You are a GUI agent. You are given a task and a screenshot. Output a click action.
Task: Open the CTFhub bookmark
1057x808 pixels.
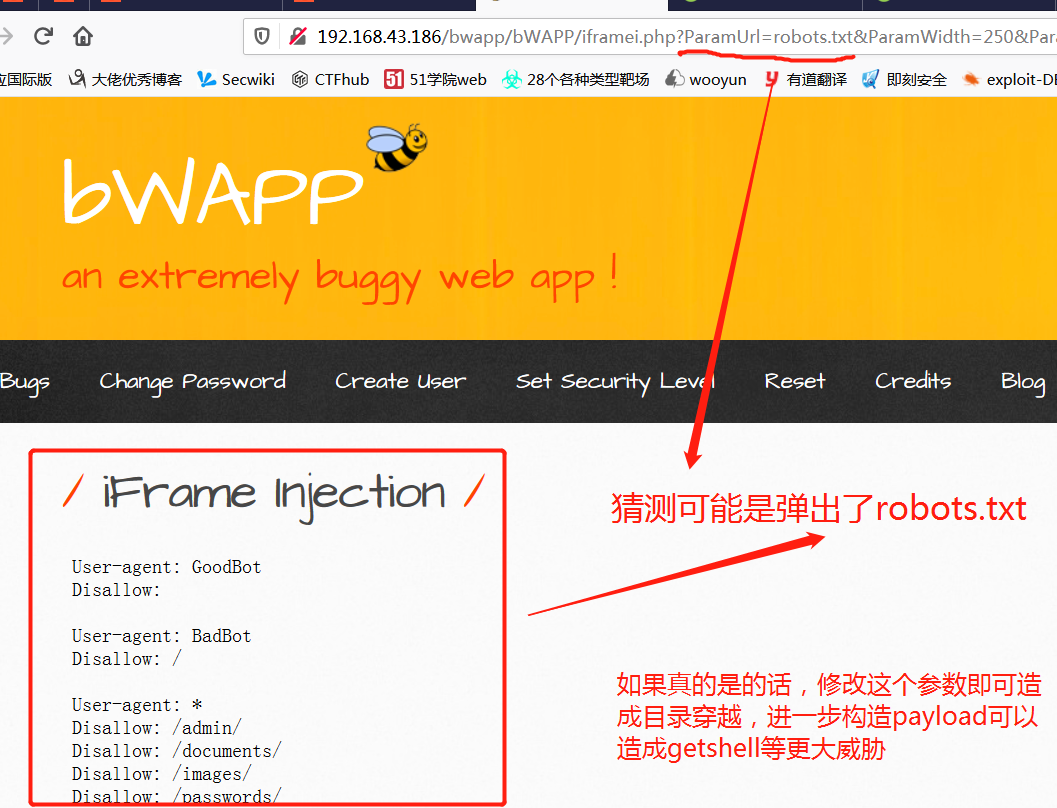pyautogui.click(x=330, y=79)
